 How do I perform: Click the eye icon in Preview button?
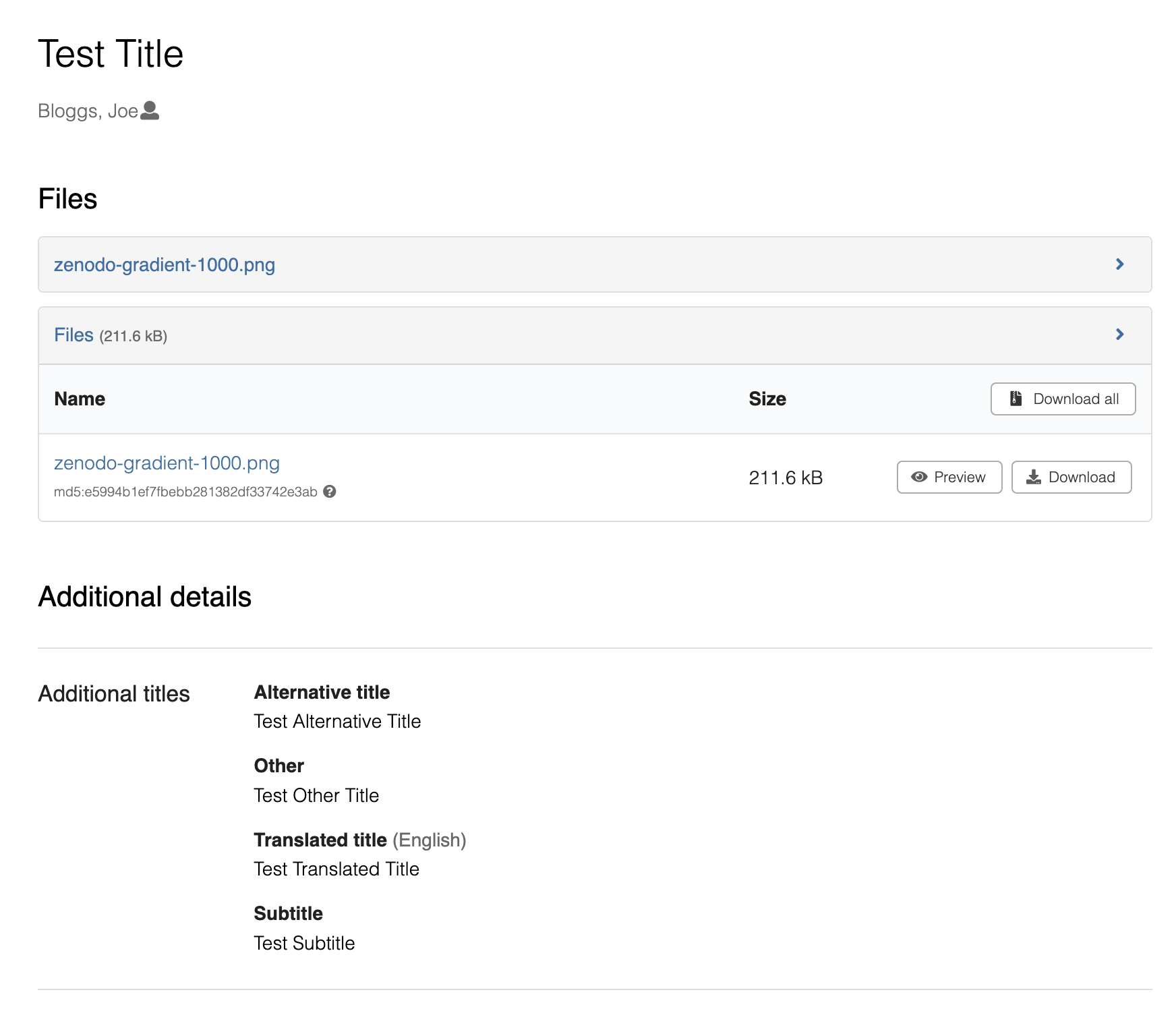pyautogui.click(x=919, y=477)
